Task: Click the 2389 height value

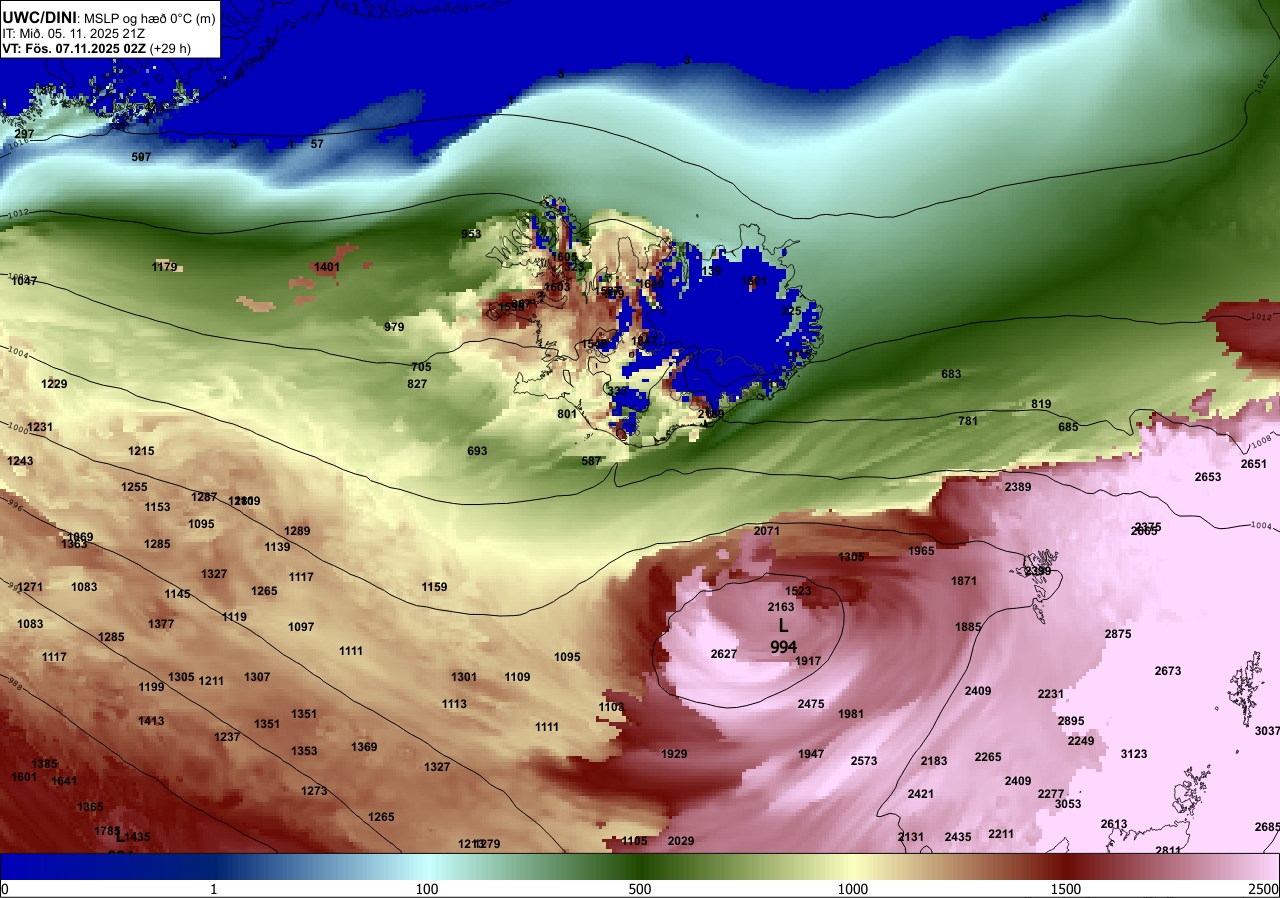Action: (1018, 487)
